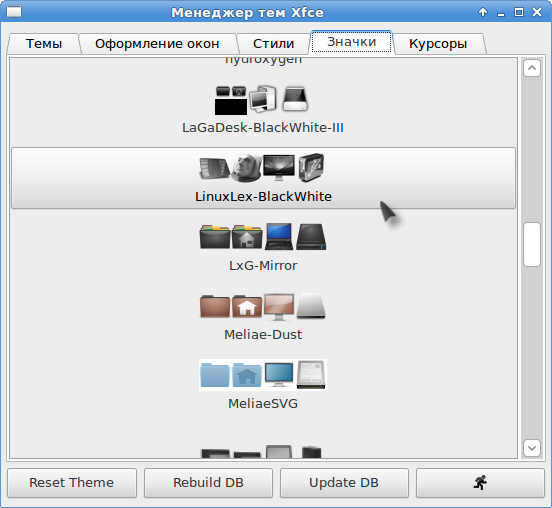
Task: Click the Update DB button
Action: [344, 483]
